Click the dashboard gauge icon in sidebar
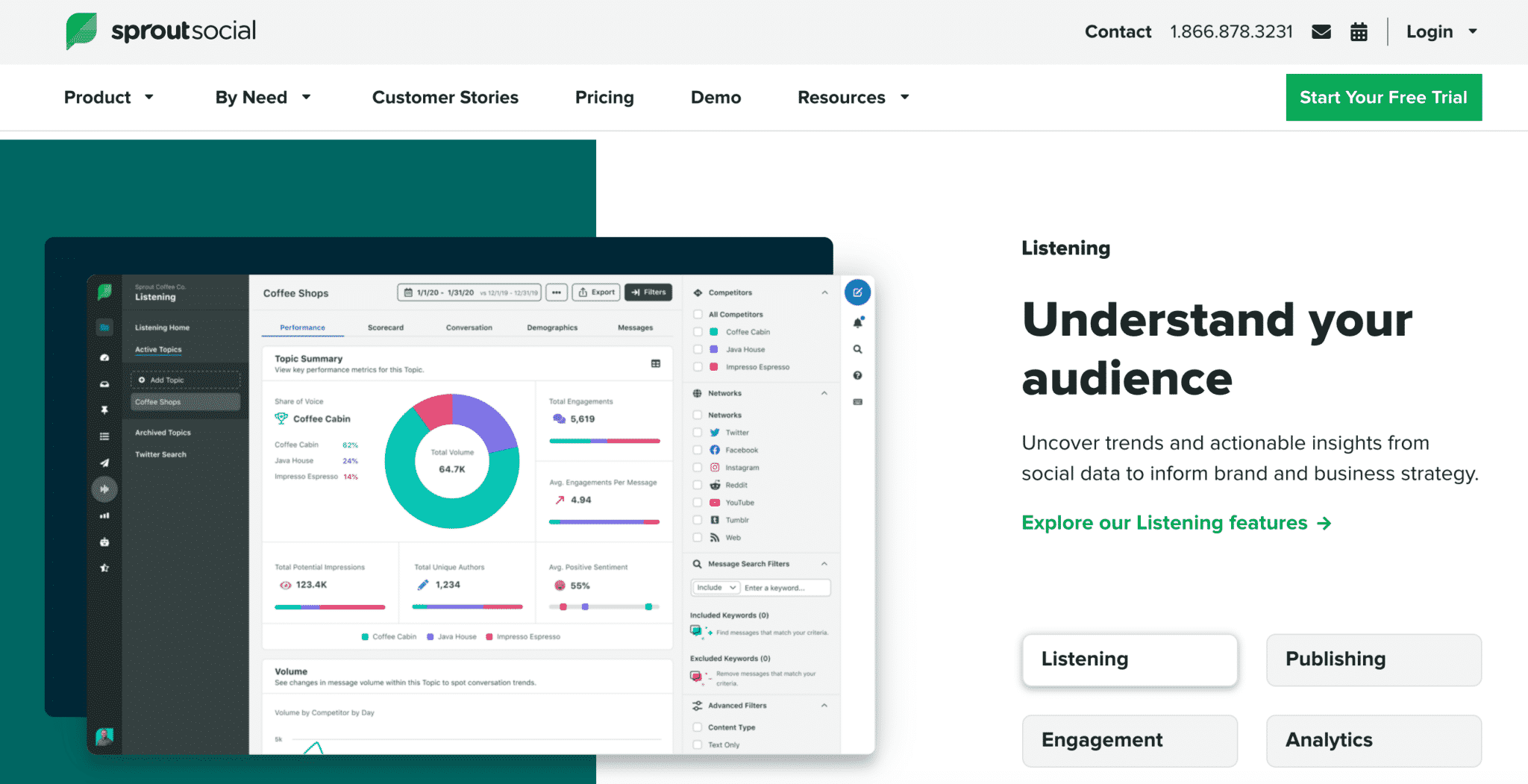The image size is (1528, 784). pos(104,358)
